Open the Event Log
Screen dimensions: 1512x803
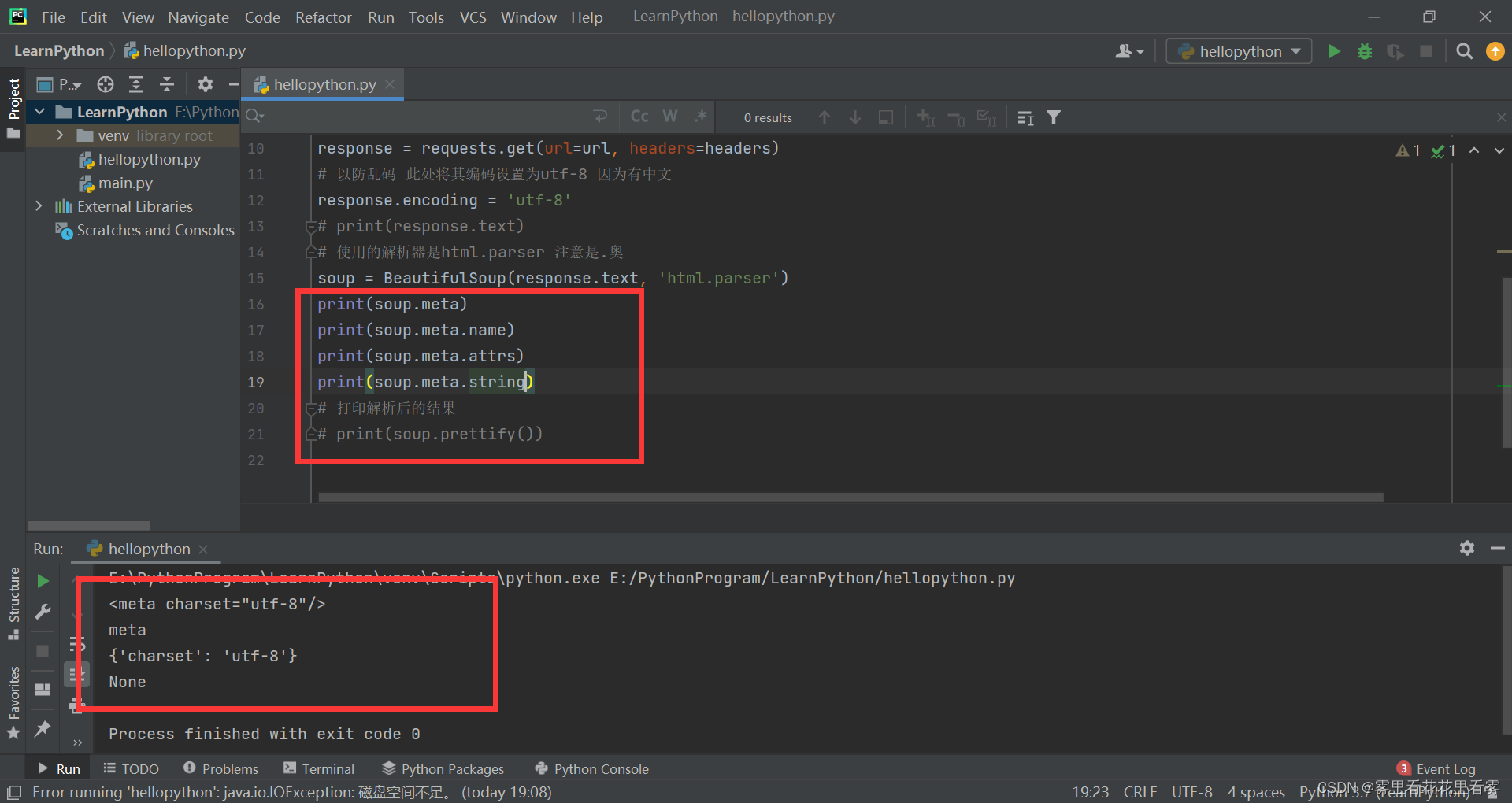coord(1436,768)
